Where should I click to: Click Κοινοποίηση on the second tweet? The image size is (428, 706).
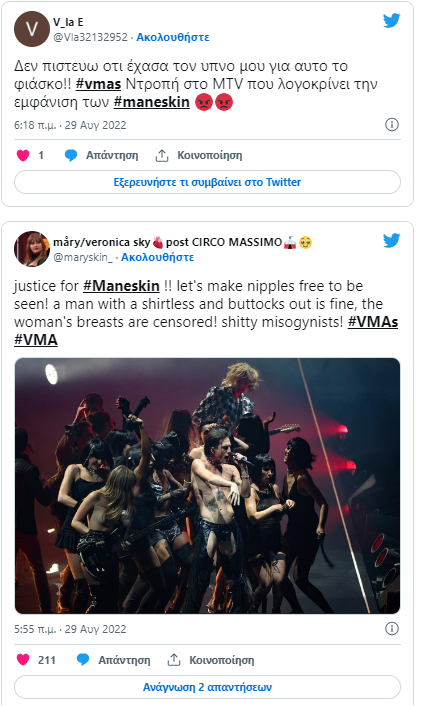coord(221,660)
